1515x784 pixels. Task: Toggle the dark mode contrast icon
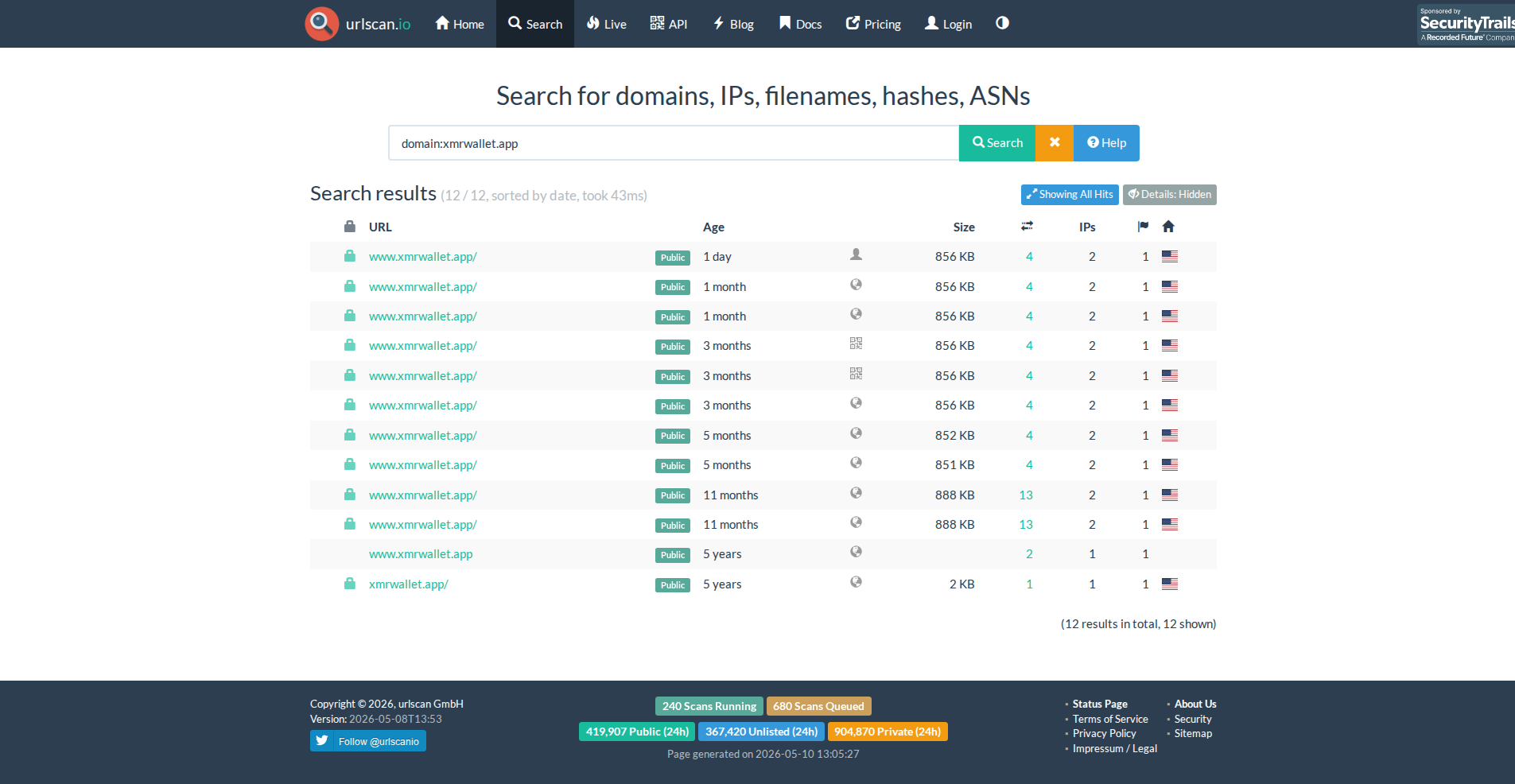pyautogui.click(x=1002, y=23)
